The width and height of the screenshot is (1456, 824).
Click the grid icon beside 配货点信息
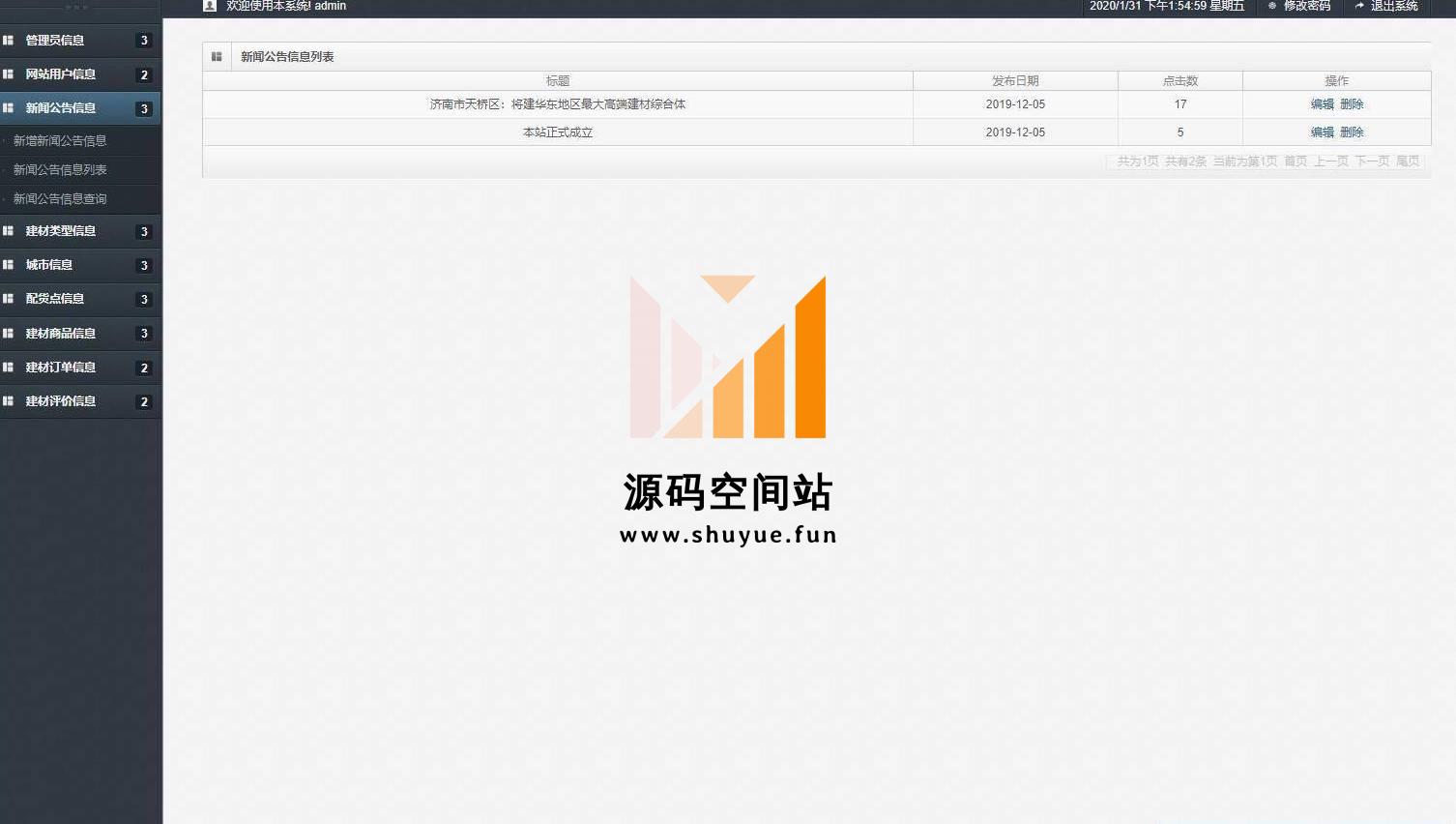(x=9, y=299)
